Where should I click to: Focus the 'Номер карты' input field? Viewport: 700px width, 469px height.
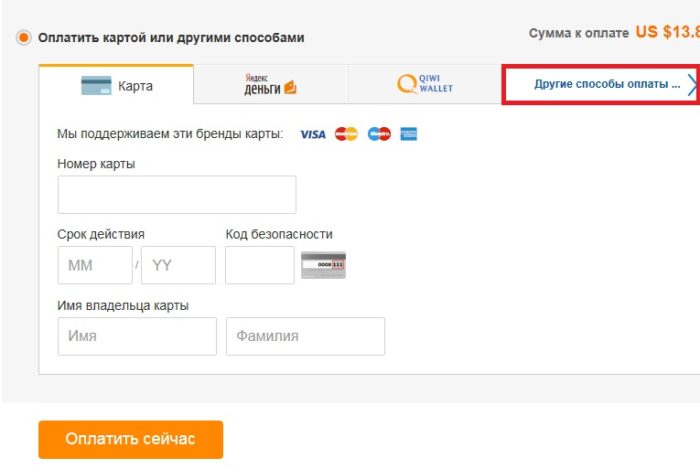coord(177,195)
